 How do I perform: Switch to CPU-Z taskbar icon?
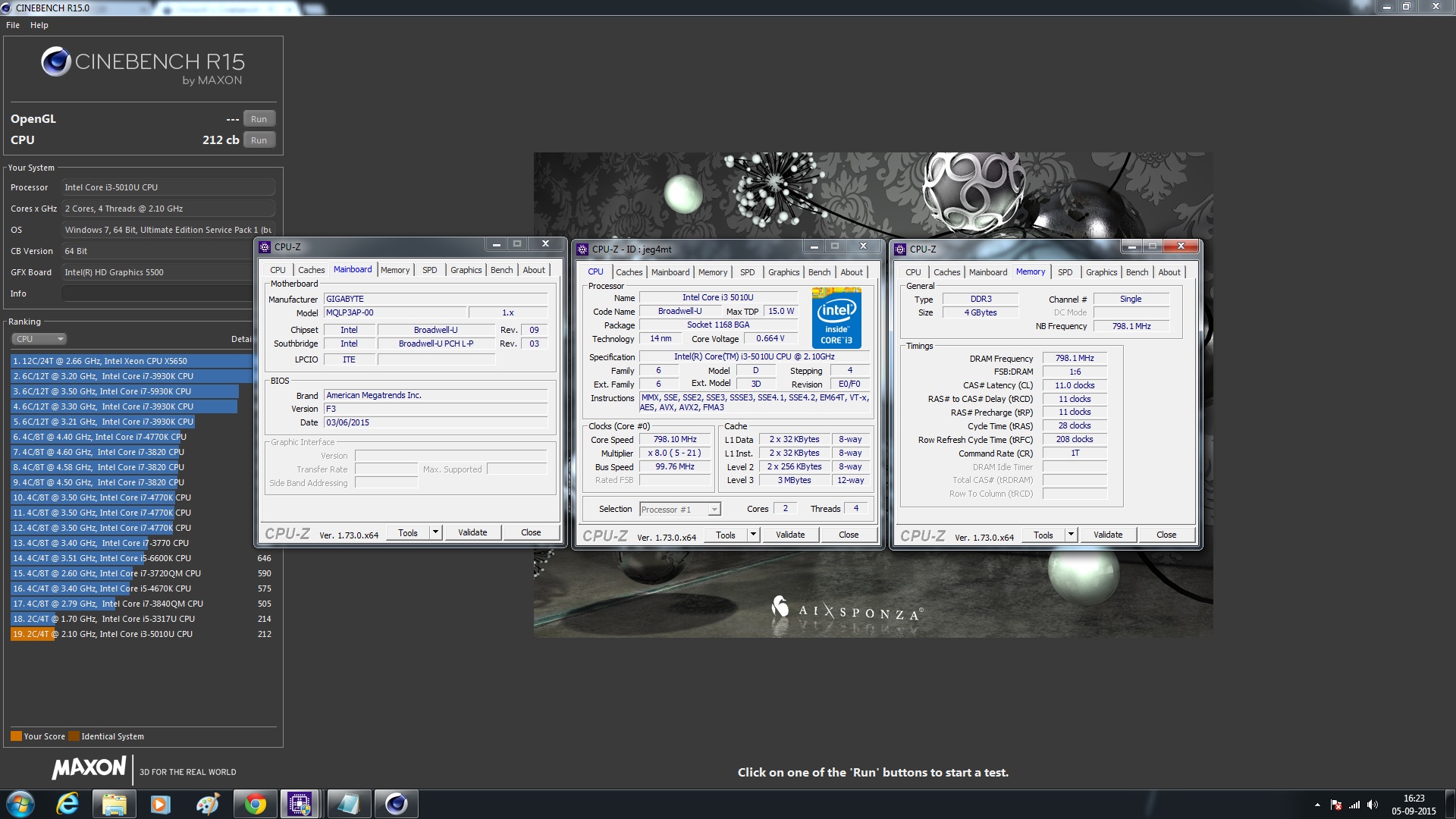pos(300,804)
